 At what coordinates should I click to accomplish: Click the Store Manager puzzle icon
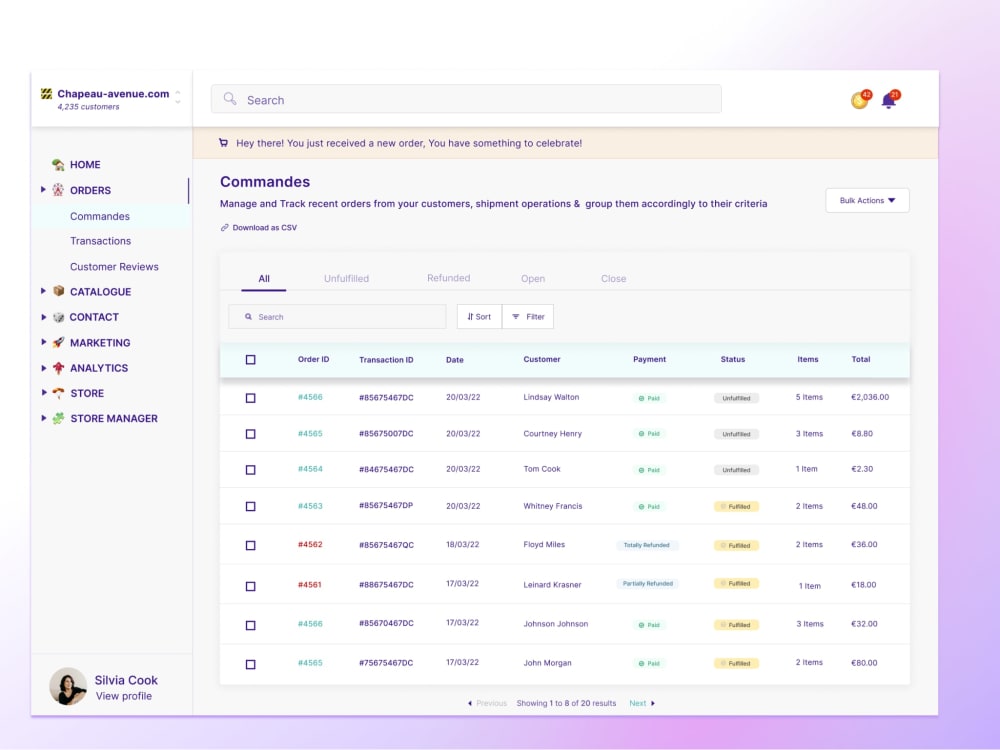pos(59,418)
